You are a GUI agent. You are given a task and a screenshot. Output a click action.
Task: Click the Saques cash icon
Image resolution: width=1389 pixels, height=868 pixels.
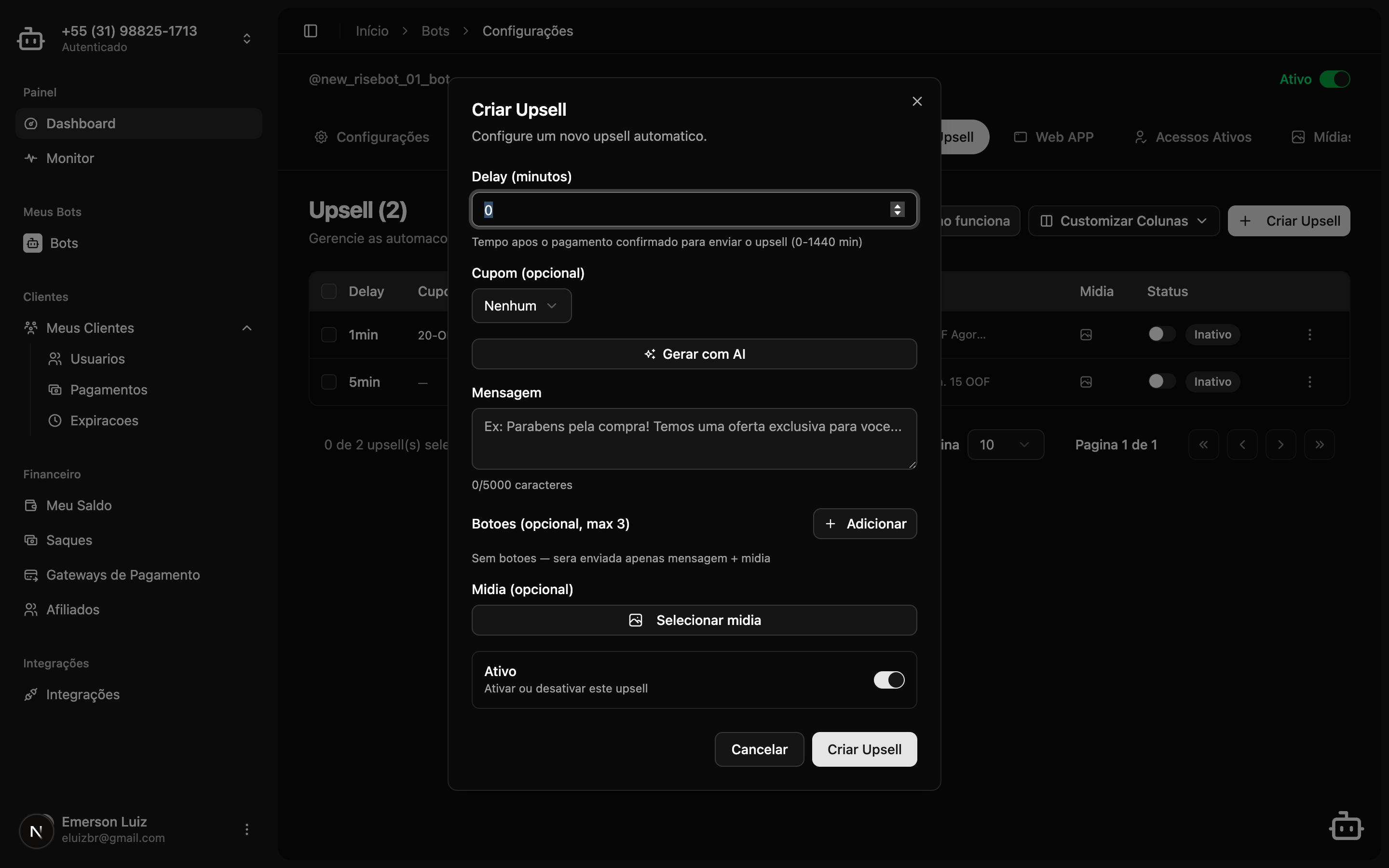pyautogui.click(x=31, y=540)
